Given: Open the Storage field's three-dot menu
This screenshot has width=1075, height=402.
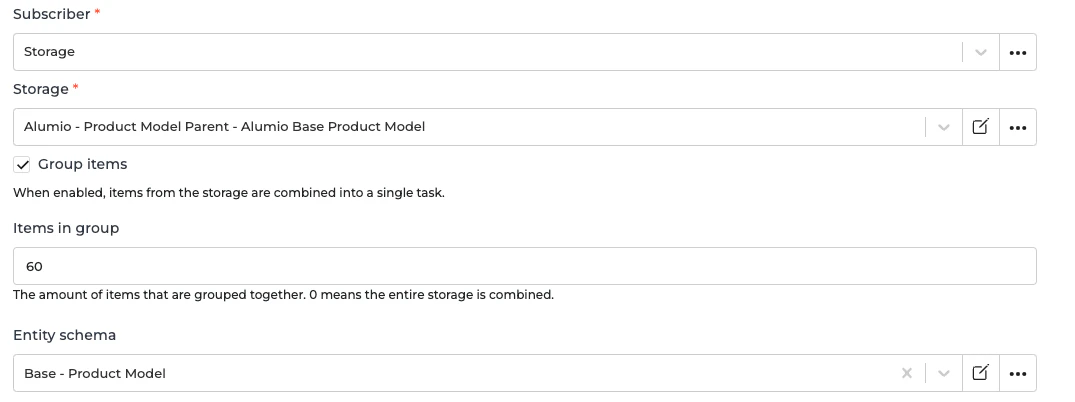Looking at the screenshot, I should click(x=1018, y=127).
